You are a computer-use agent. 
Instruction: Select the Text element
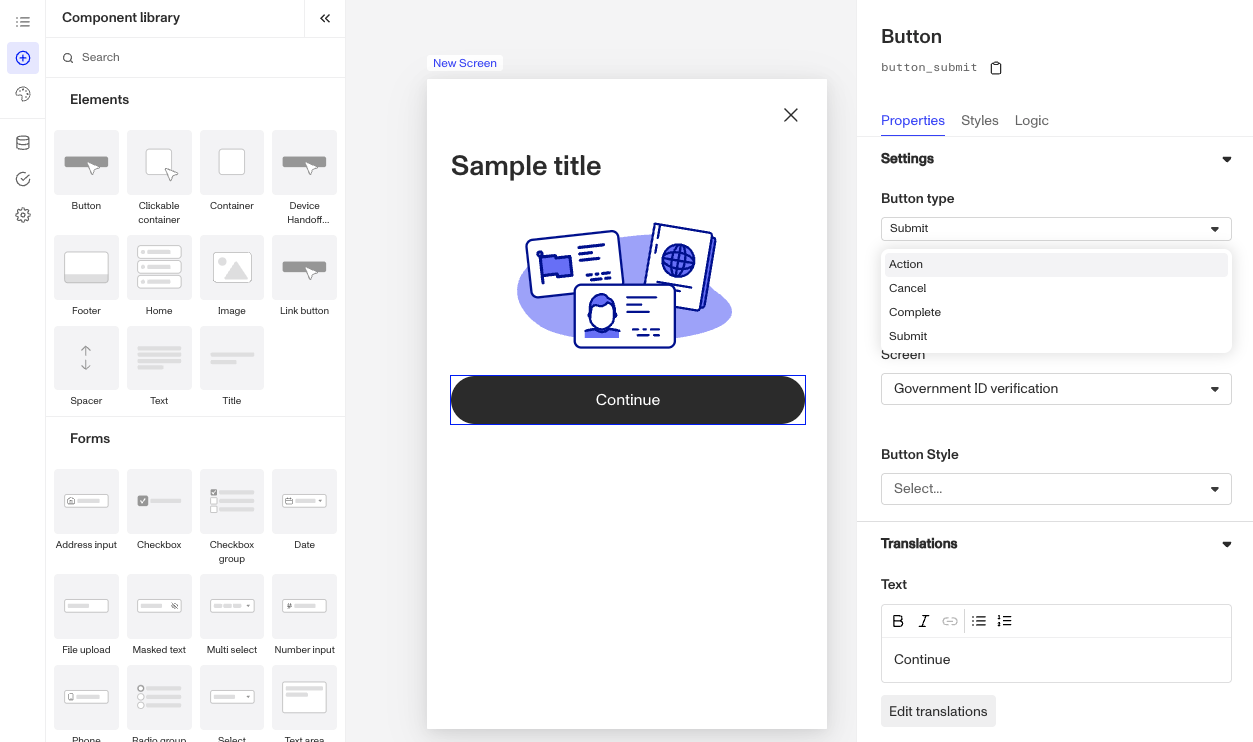pos(159,366)
